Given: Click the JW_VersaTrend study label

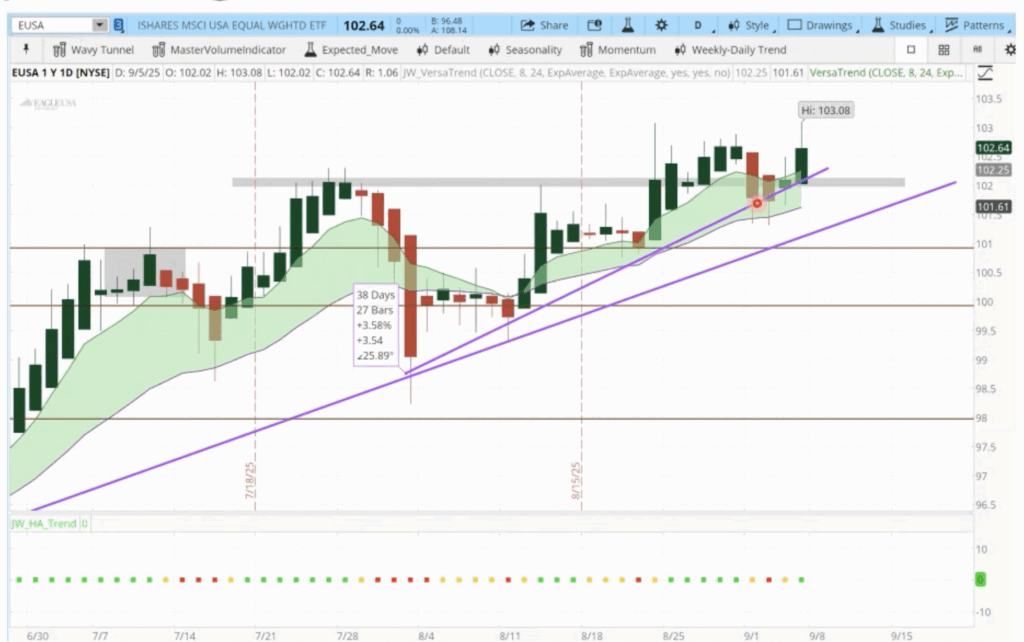Looking at the screenshot, I should click(566, 72).
